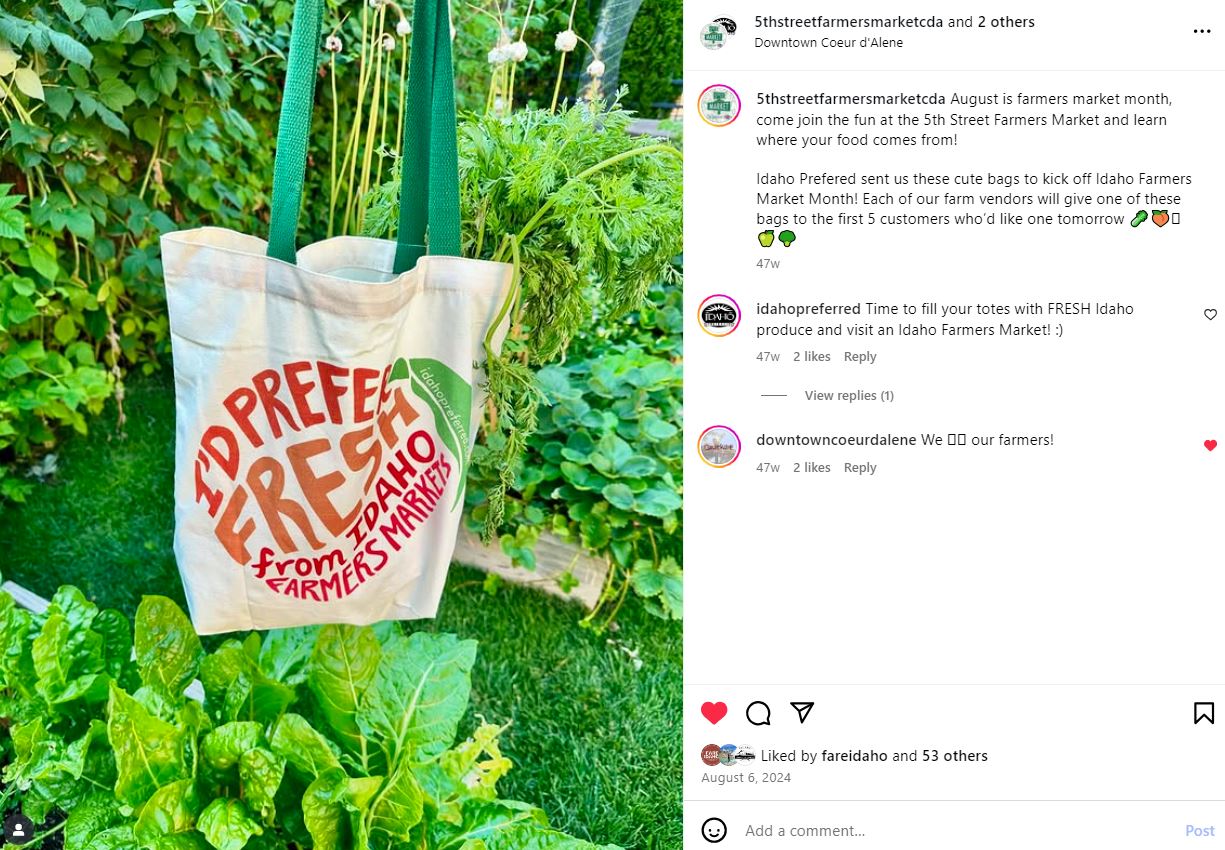Viewport: 1225px width, 850px height.
Task: Click the idahopreferred profile avatar
Action: click(x=718, y=316)
